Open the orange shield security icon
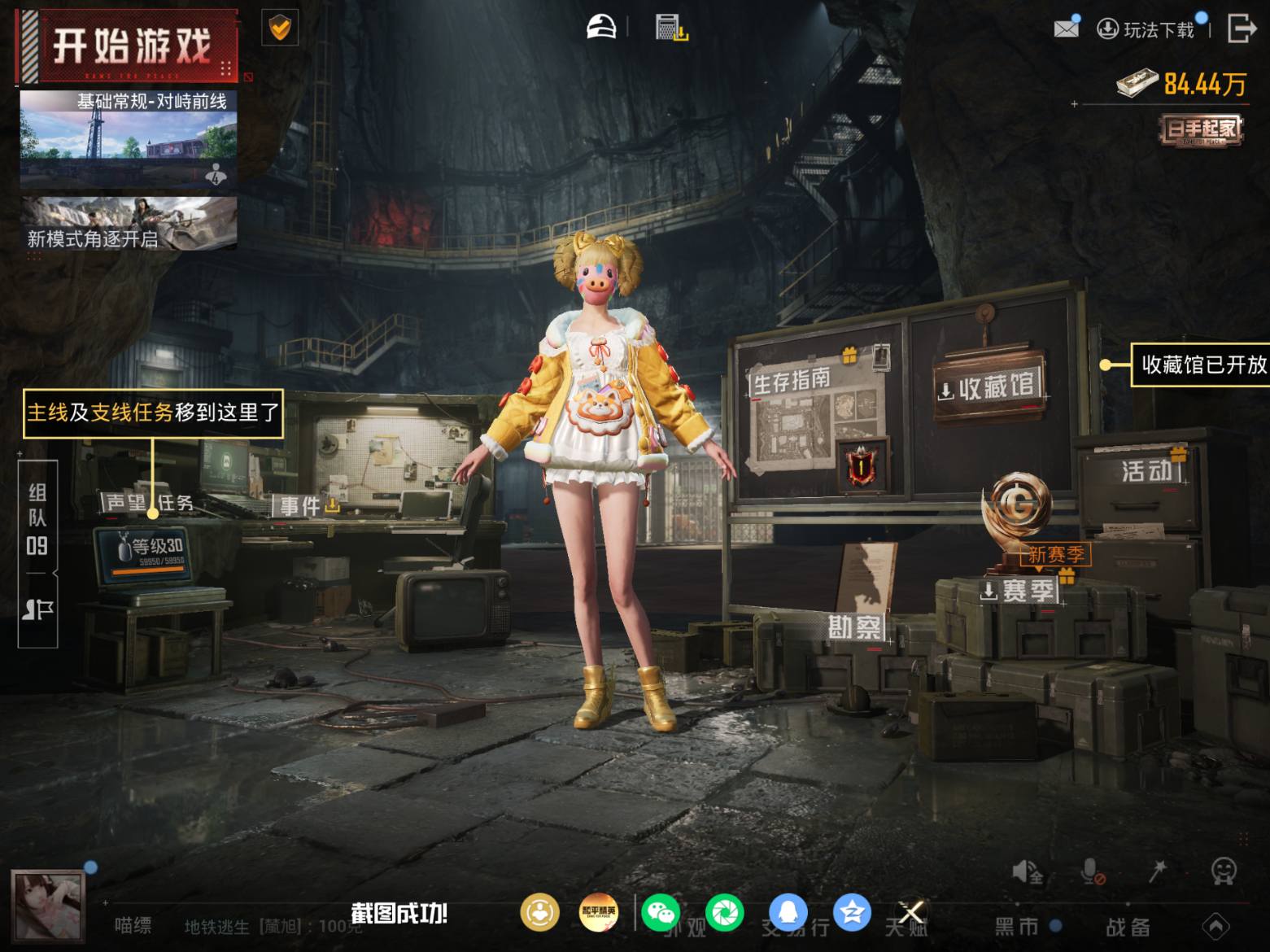The width and height of the screenshot is (1270, 952). pos(280,28)
